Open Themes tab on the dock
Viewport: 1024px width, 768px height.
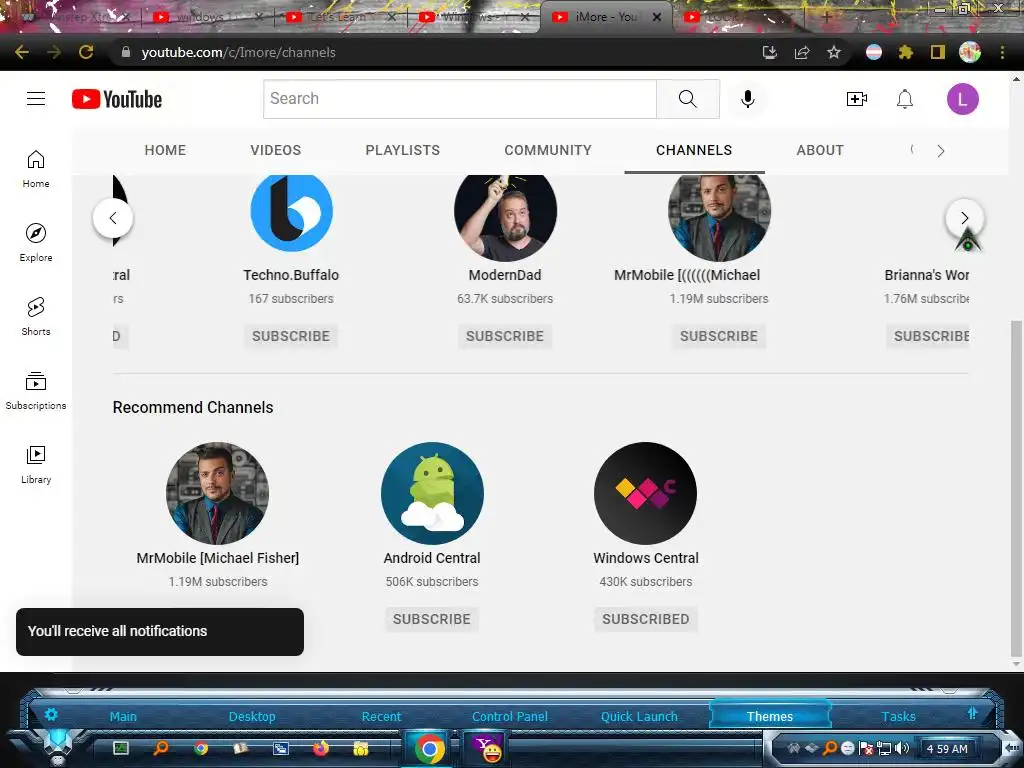tap(770, 716)
